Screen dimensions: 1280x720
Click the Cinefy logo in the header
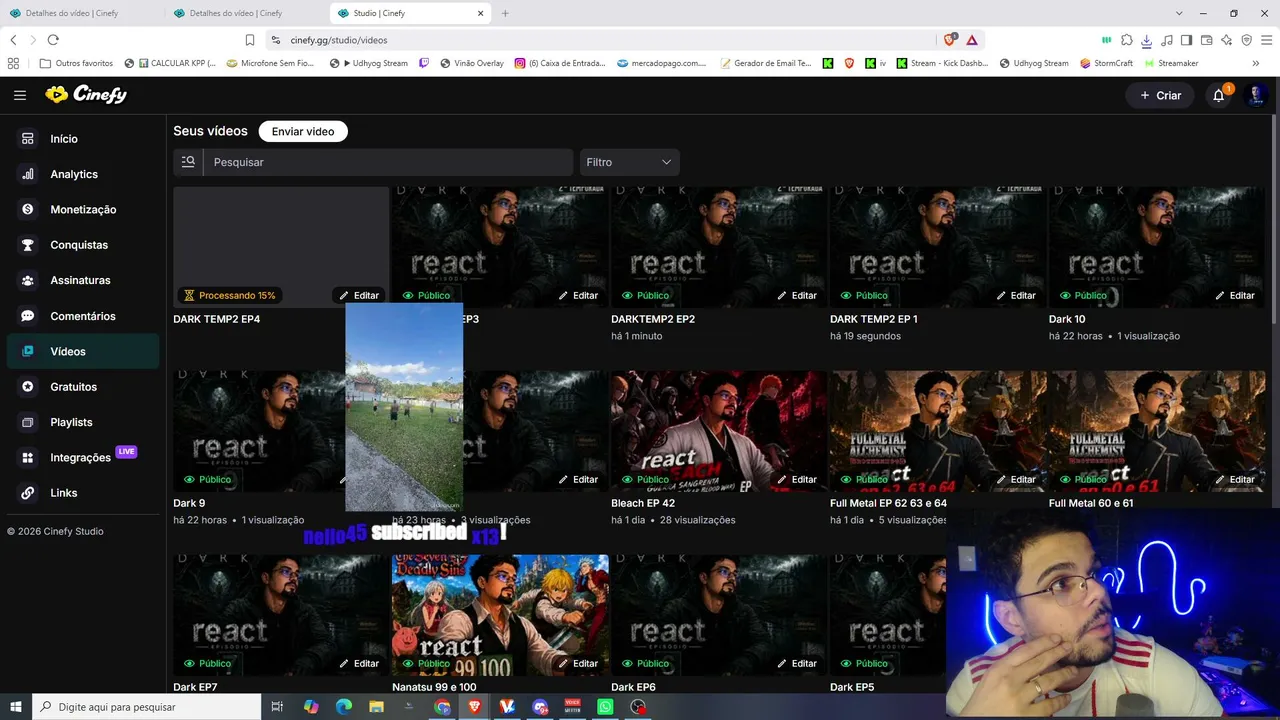click(x=86, y=95)
